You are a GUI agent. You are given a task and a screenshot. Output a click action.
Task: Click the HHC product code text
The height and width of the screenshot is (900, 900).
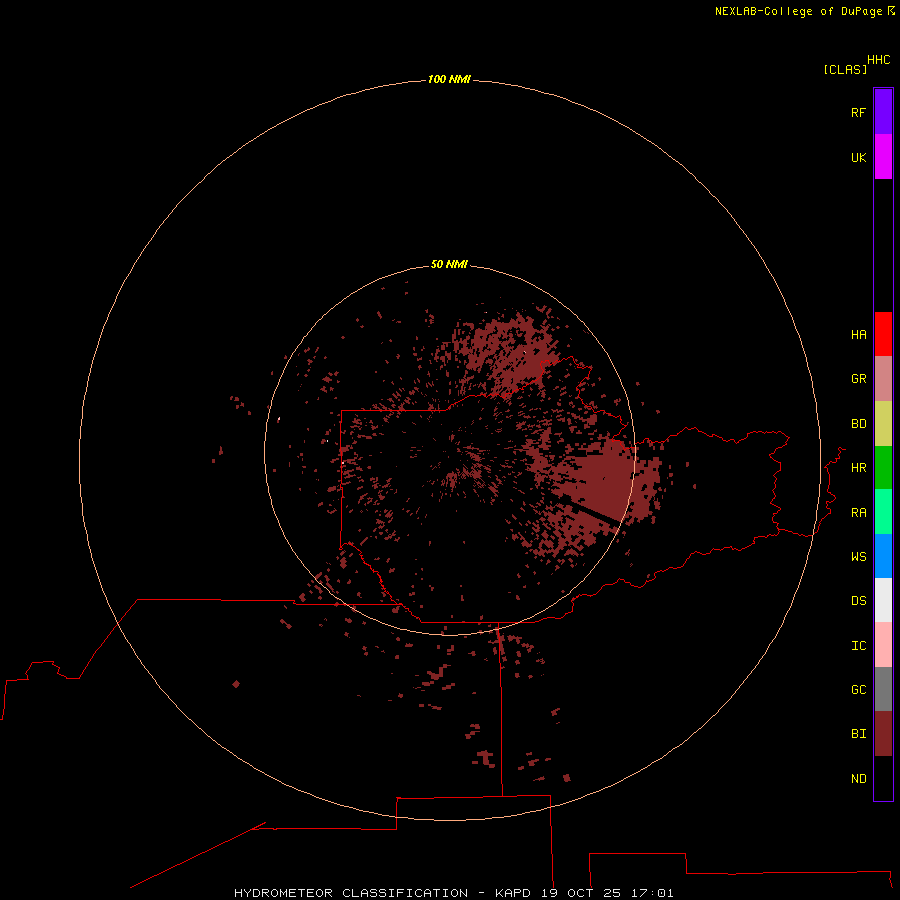879,60
